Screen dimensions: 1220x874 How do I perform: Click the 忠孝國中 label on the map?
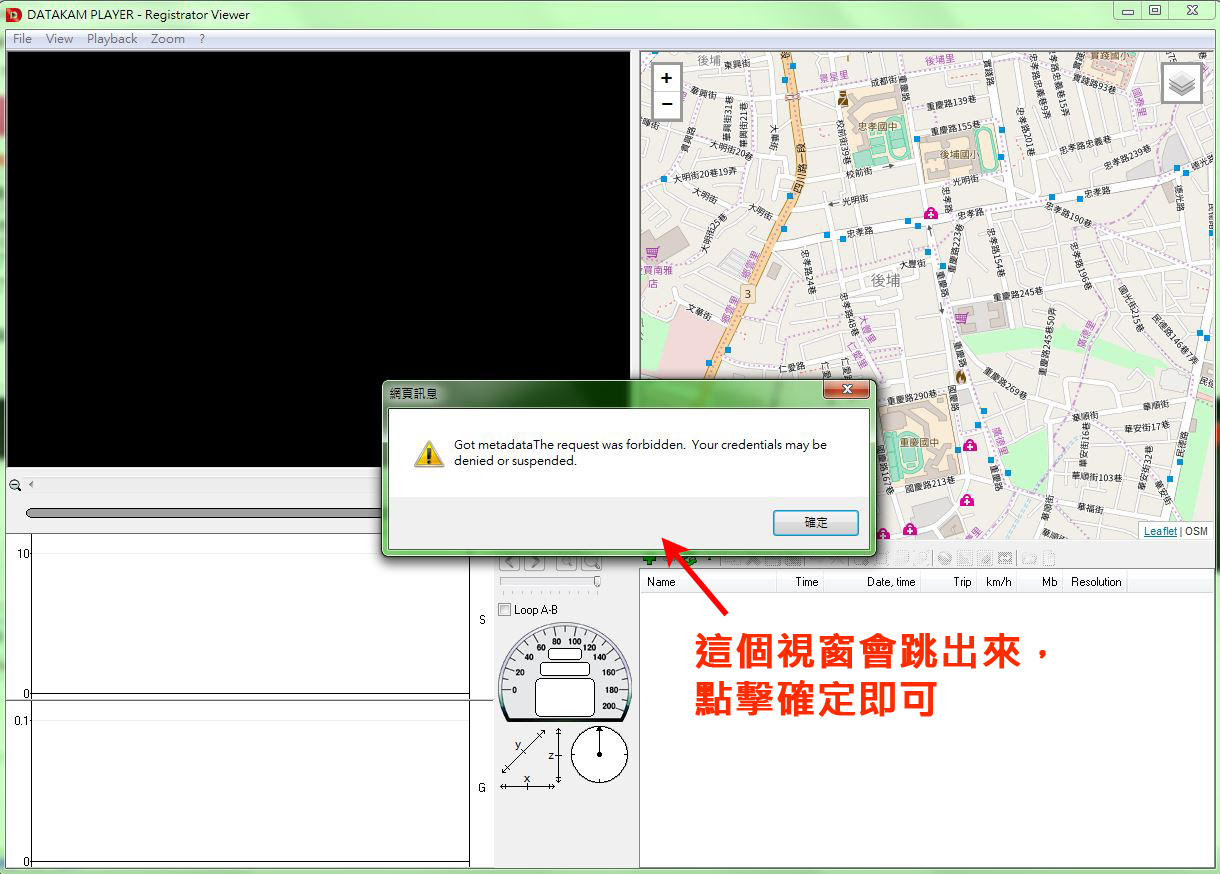(x=878, y=126)
